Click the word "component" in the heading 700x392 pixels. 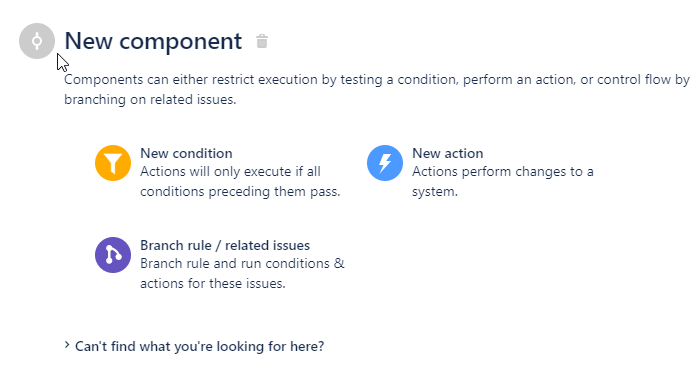coord(180,42)
